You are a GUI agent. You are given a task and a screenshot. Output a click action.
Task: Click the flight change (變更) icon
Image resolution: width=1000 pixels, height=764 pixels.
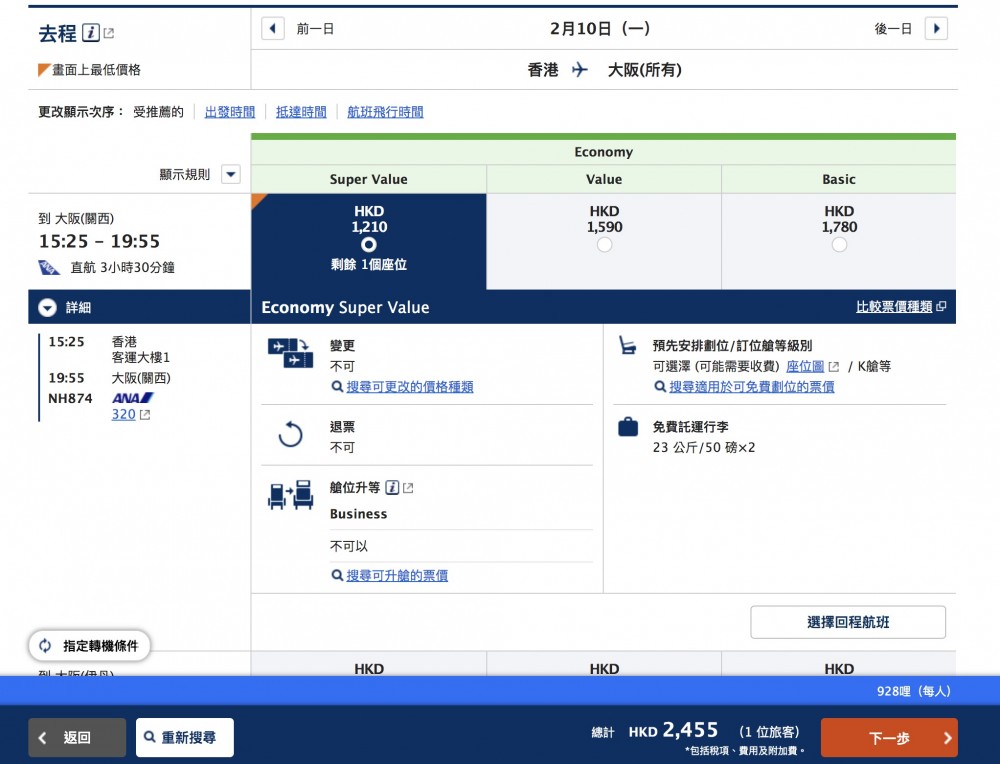(290, 353)
